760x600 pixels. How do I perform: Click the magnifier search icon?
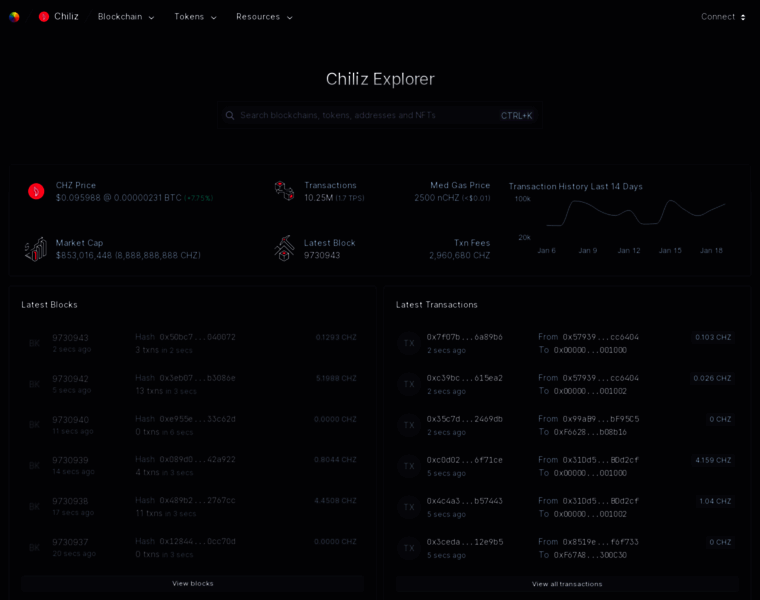(230, 115)
